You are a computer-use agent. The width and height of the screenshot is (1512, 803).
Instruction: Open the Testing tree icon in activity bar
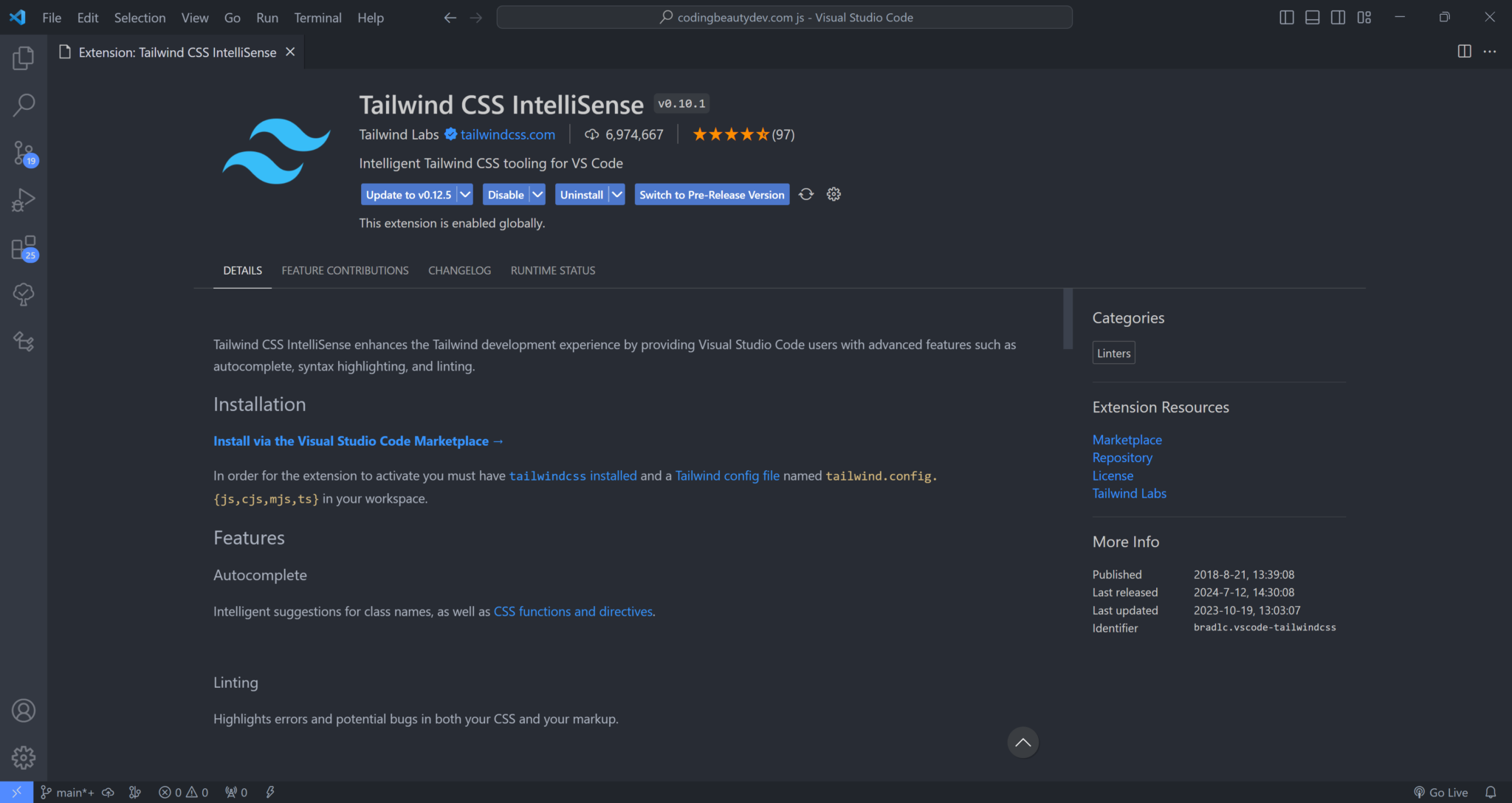24,294
